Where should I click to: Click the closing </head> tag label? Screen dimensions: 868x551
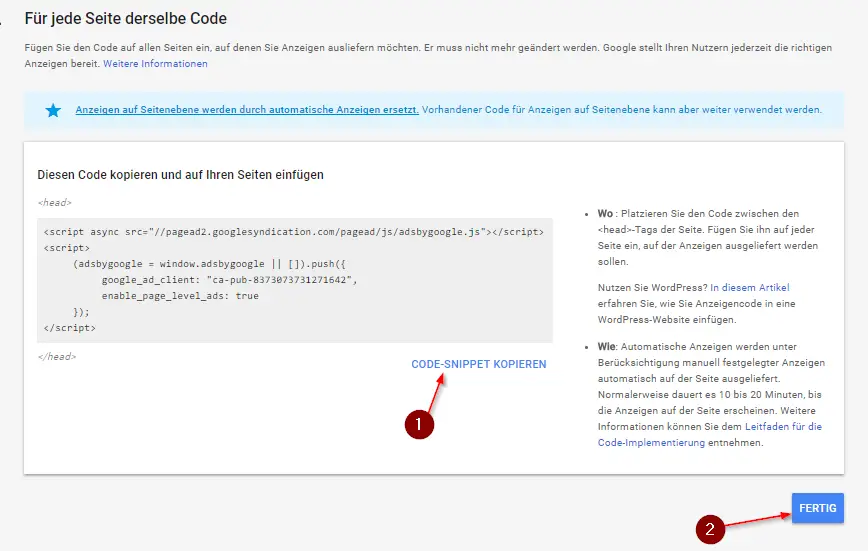pyautogui.click(x=56, y=357)
